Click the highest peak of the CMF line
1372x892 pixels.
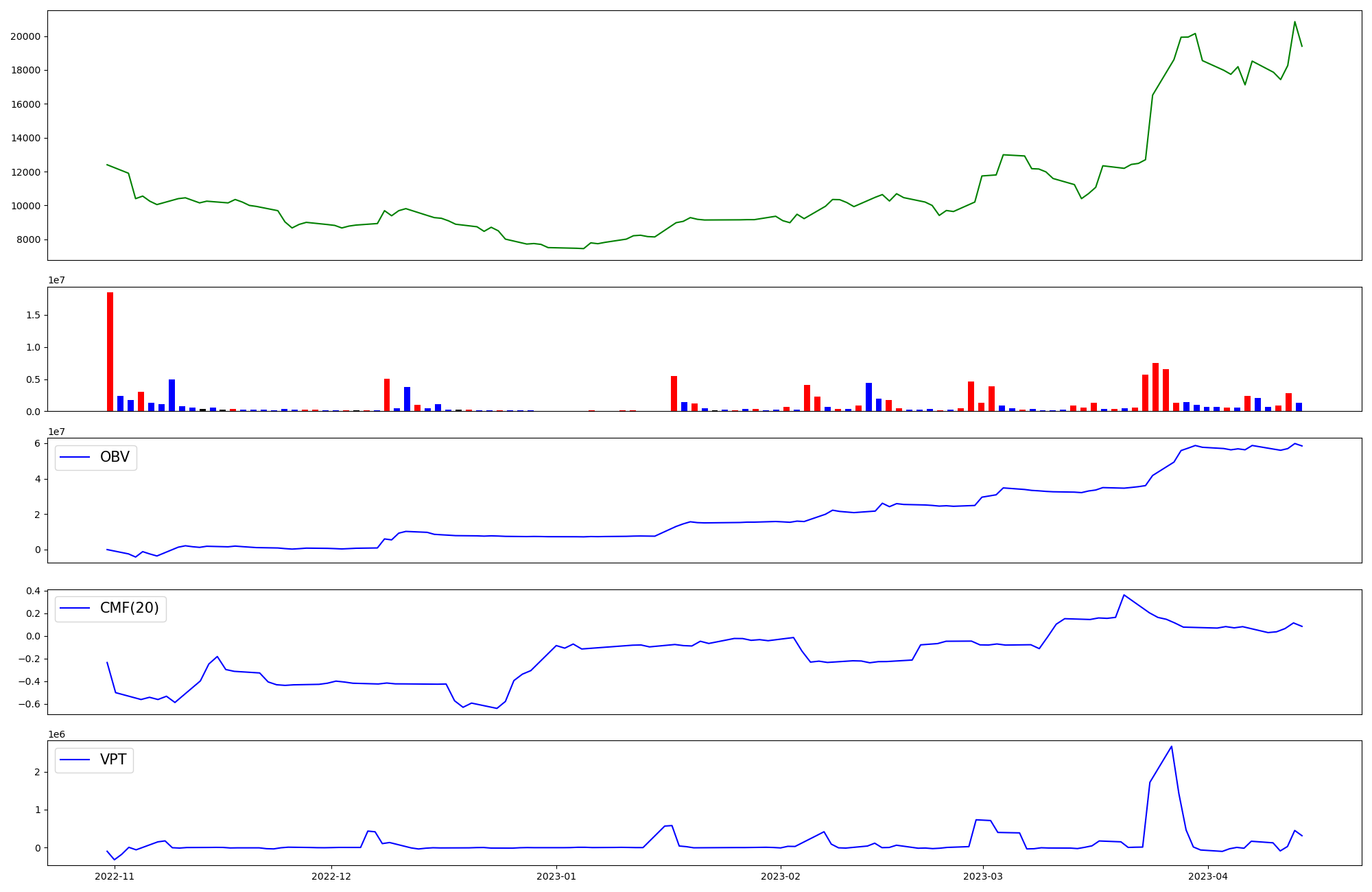click(x=1124, y=596)
